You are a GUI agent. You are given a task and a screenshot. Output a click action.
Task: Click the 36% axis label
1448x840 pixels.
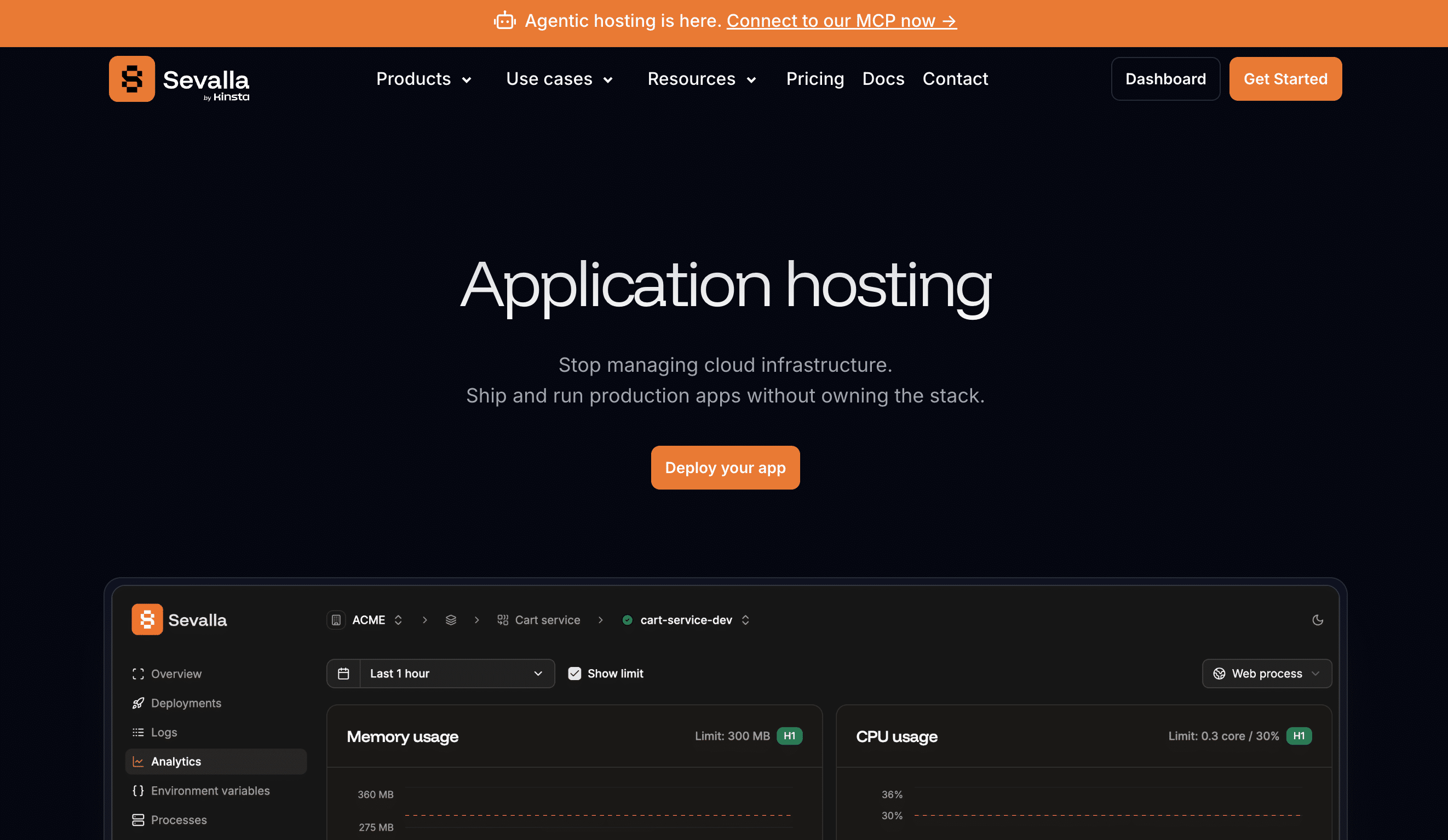tap(892, 795)
